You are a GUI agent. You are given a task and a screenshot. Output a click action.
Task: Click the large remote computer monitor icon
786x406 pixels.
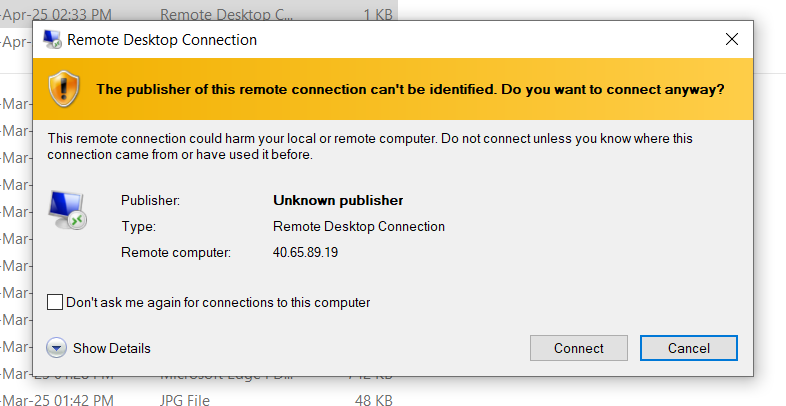68,211
